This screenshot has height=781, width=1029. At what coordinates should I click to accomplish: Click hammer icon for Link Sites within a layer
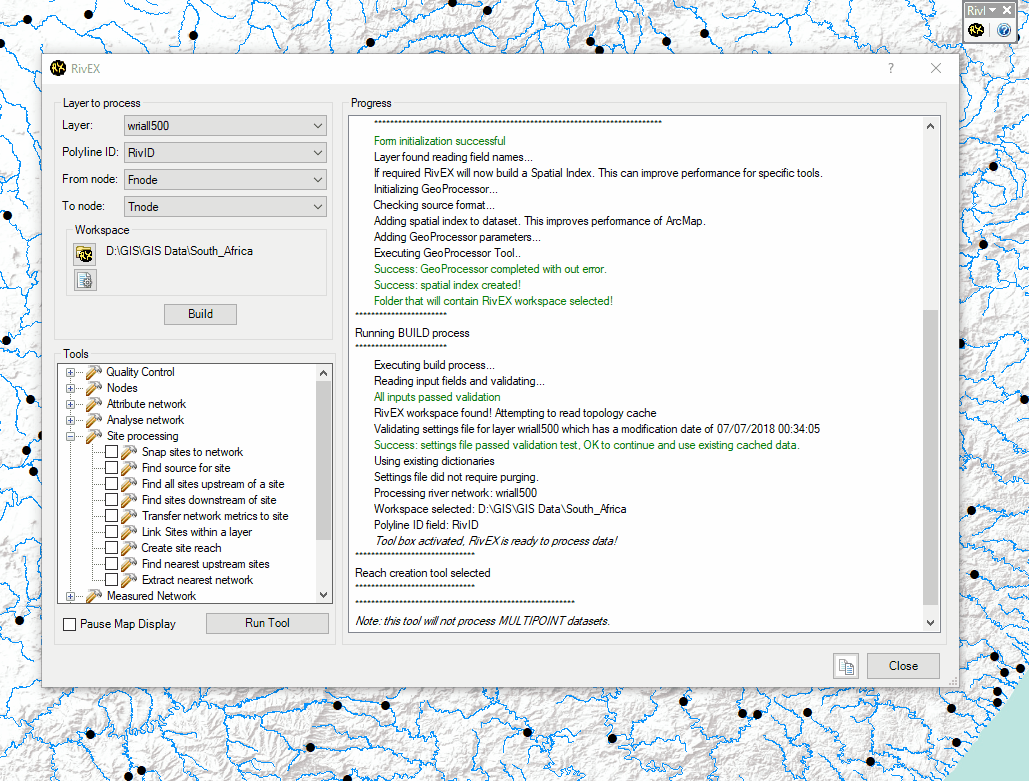(x=129, y=532)
